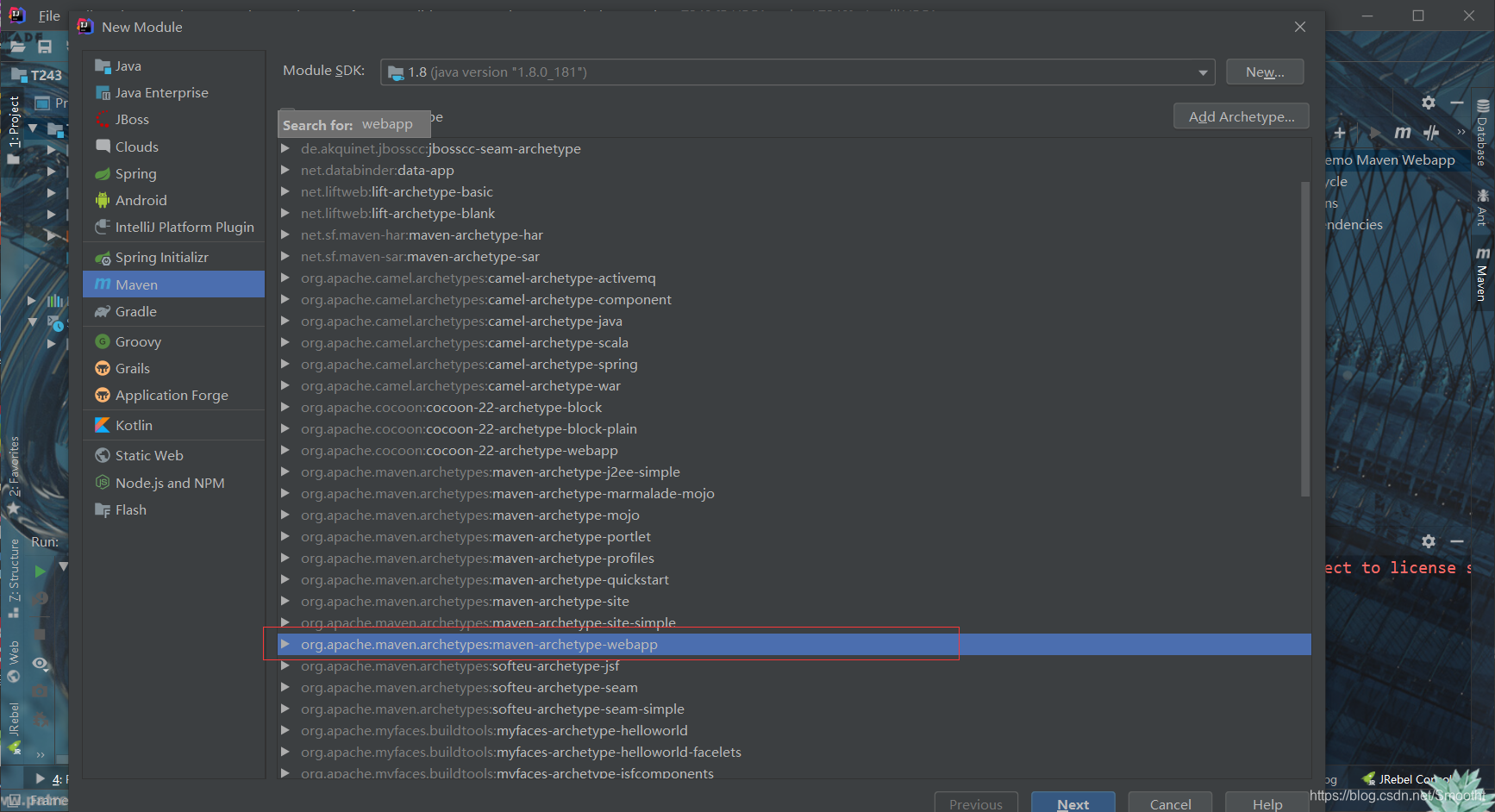Click plus icon in Maven toolbar

pos(1340,132)
